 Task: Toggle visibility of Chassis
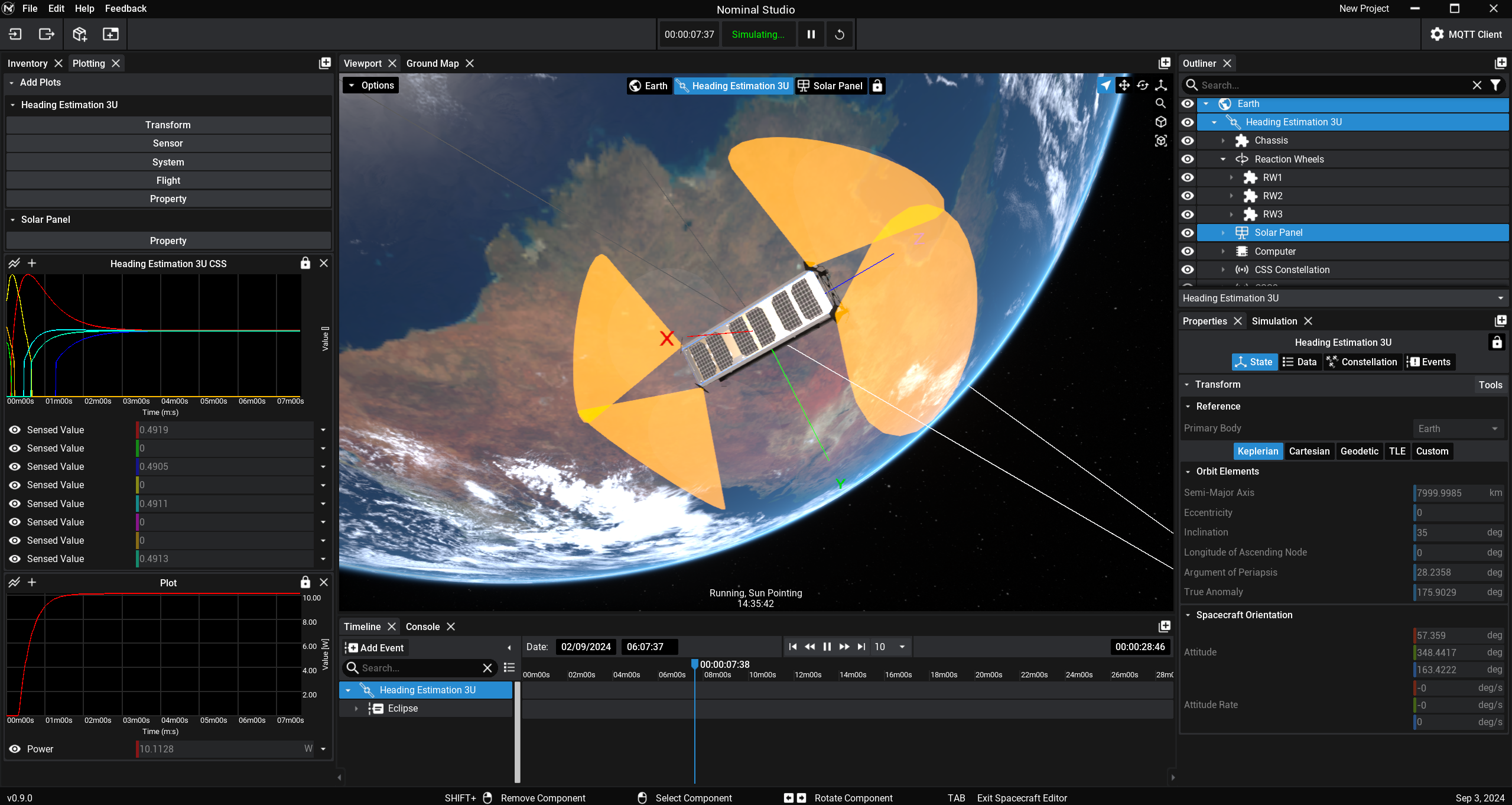(1187, 141)
